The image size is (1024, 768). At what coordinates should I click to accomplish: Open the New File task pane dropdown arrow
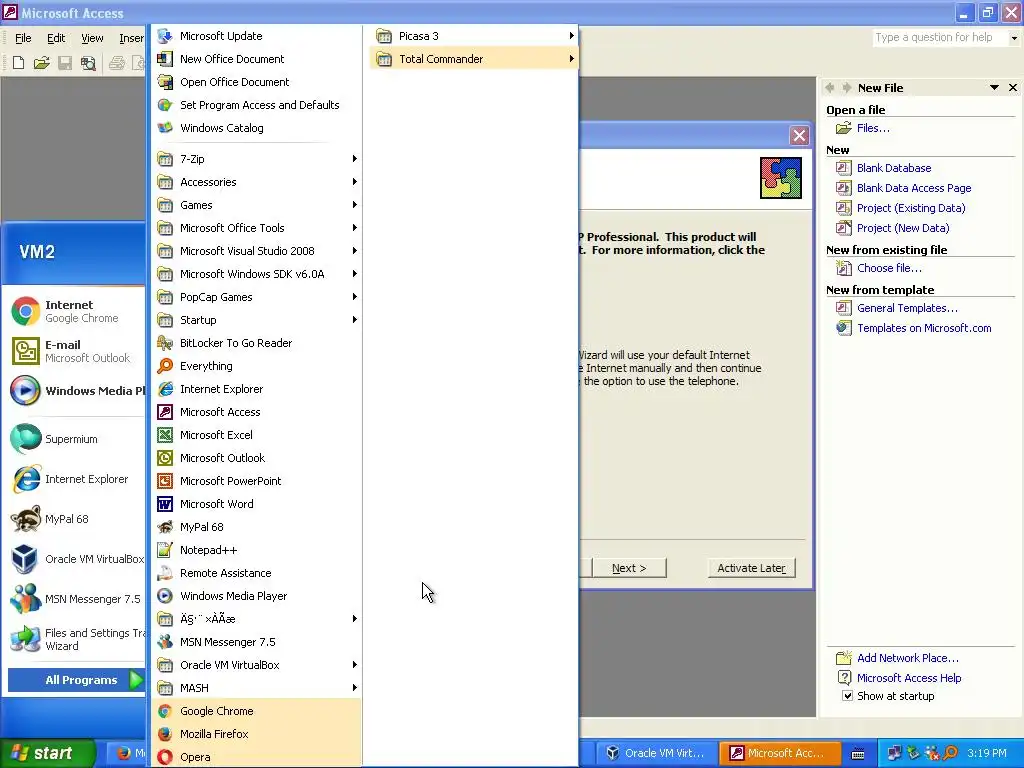[994, 88]
